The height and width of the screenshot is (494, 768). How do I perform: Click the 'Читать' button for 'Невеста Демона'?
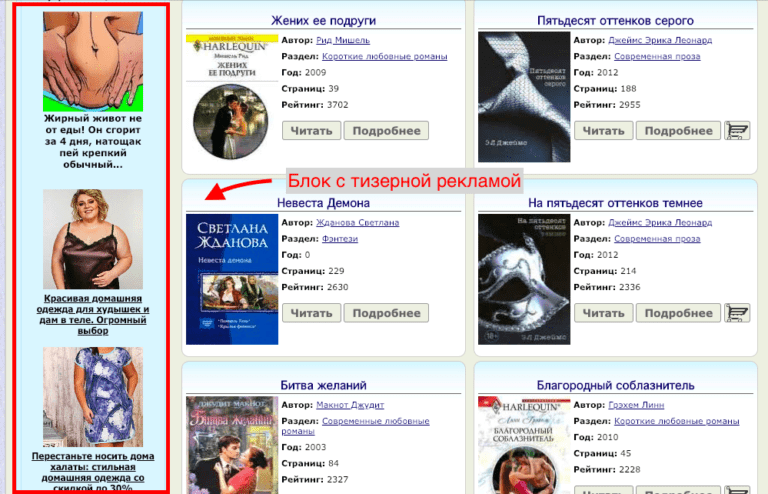click(x=312, y=313)
